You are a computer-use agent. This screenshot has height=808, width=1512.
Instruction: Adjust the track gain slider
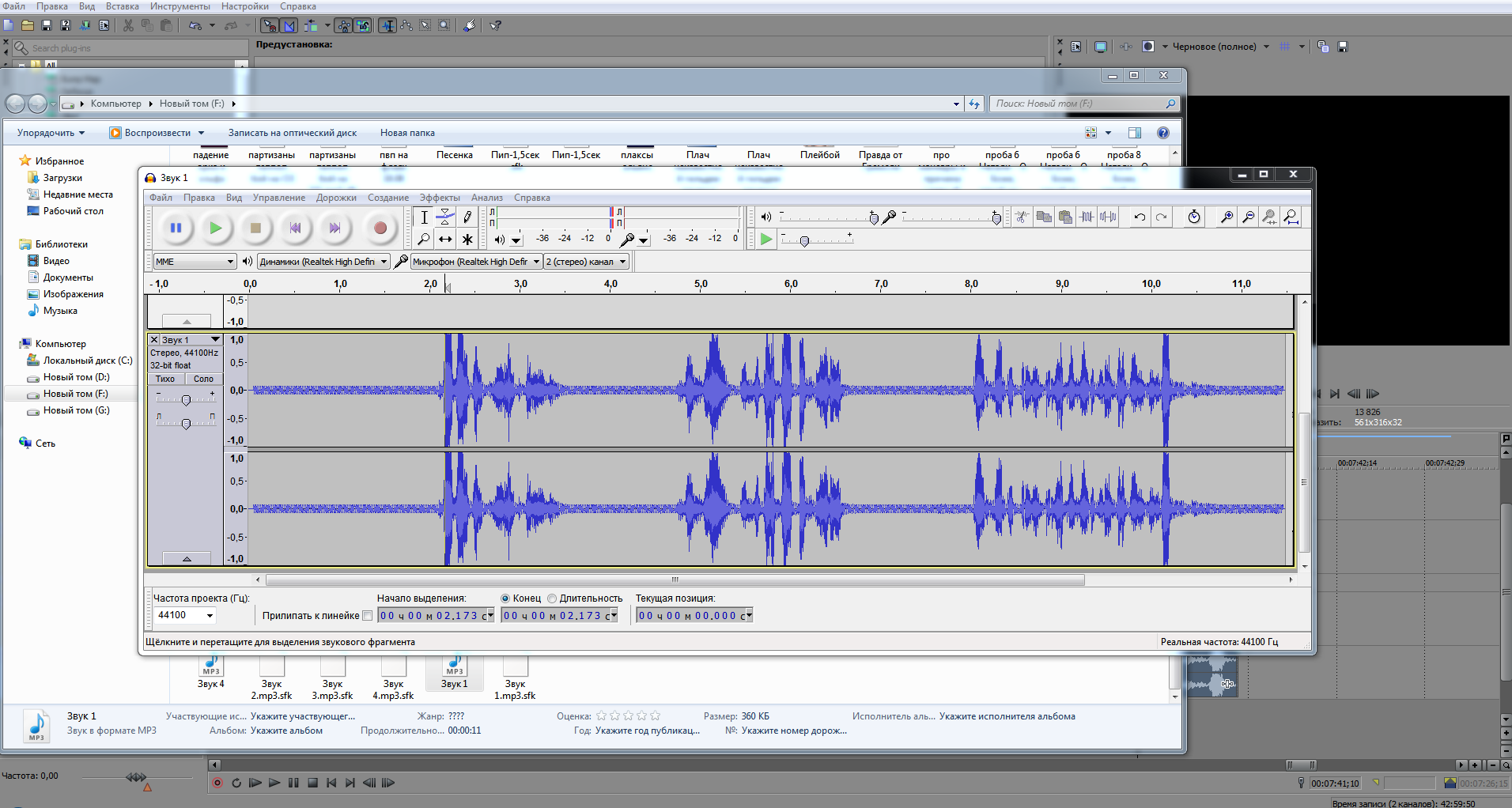pyautogui.click(x=186, y=400)
